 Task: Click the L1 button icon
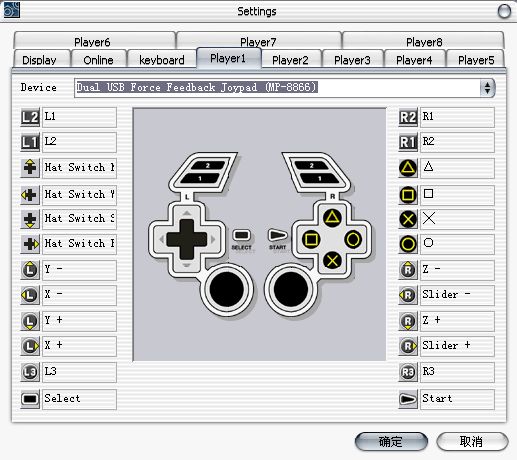tap(30, 142)
